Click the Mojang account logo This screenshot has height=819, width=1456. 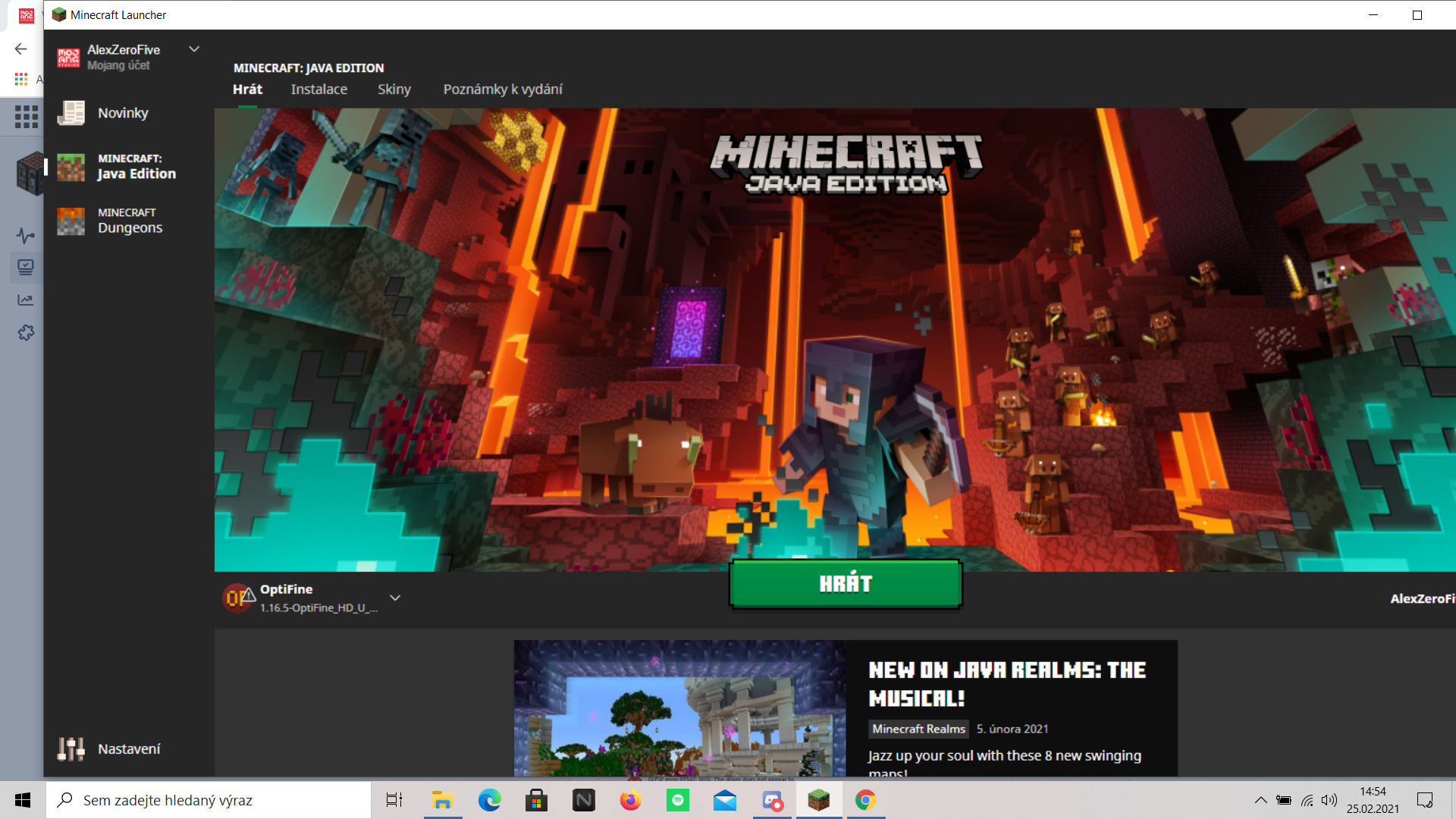click(68, 58)
